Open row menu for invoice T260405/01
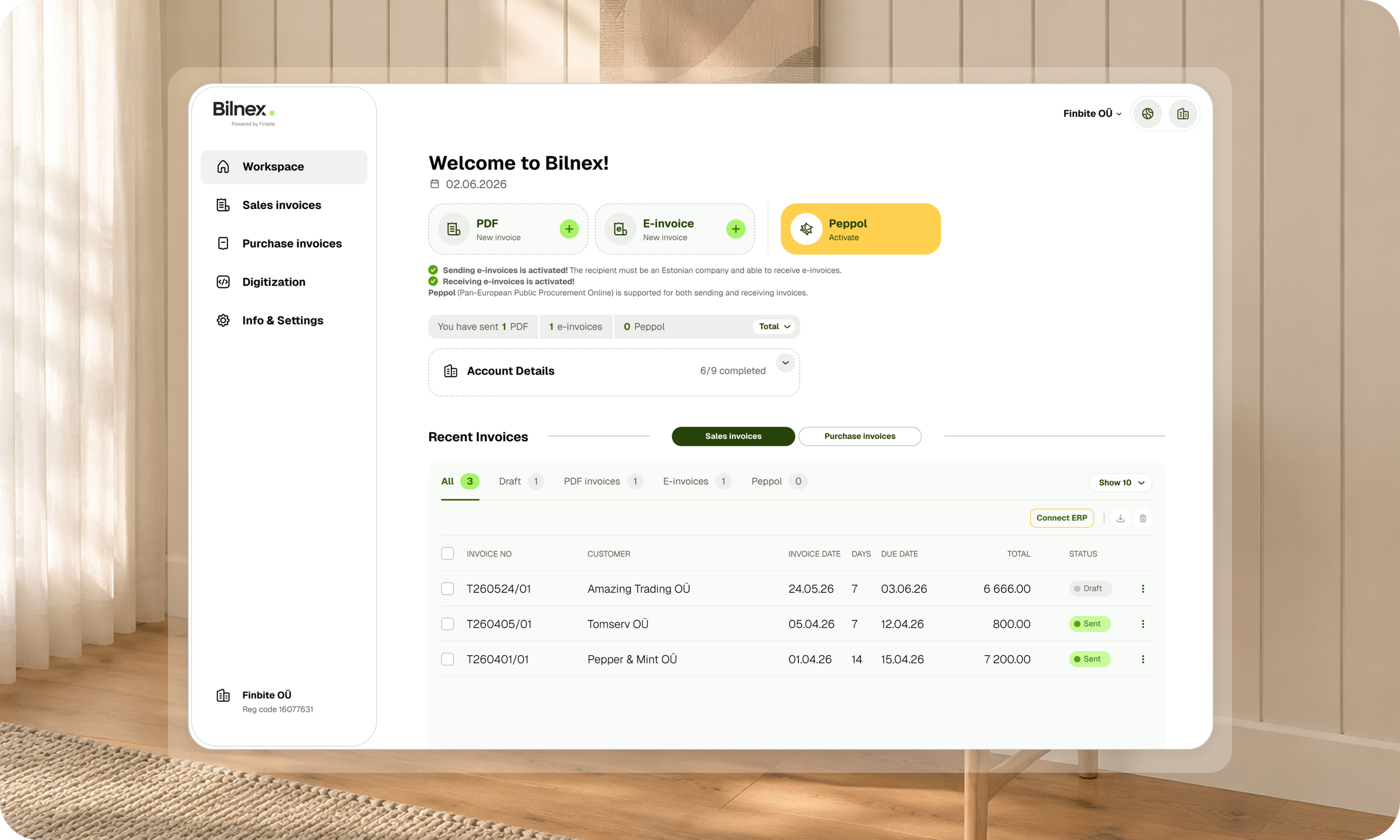The height and width of the screenshot is (840, 1400). 1142,624
